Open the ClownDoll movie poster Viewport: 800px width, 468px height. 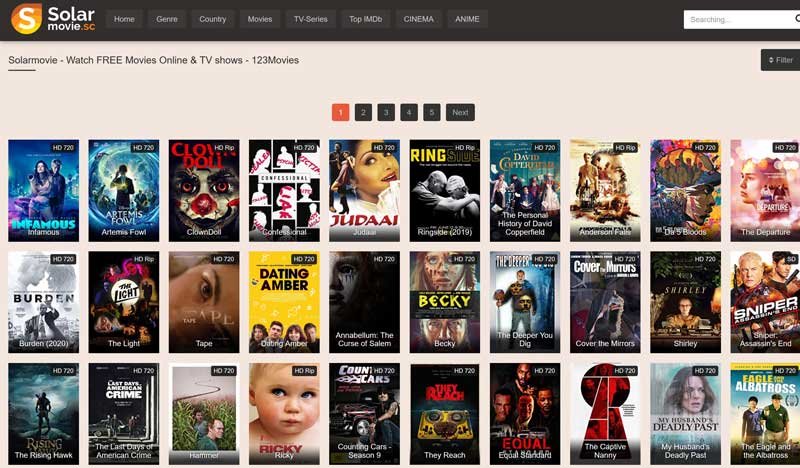[204, 190]
